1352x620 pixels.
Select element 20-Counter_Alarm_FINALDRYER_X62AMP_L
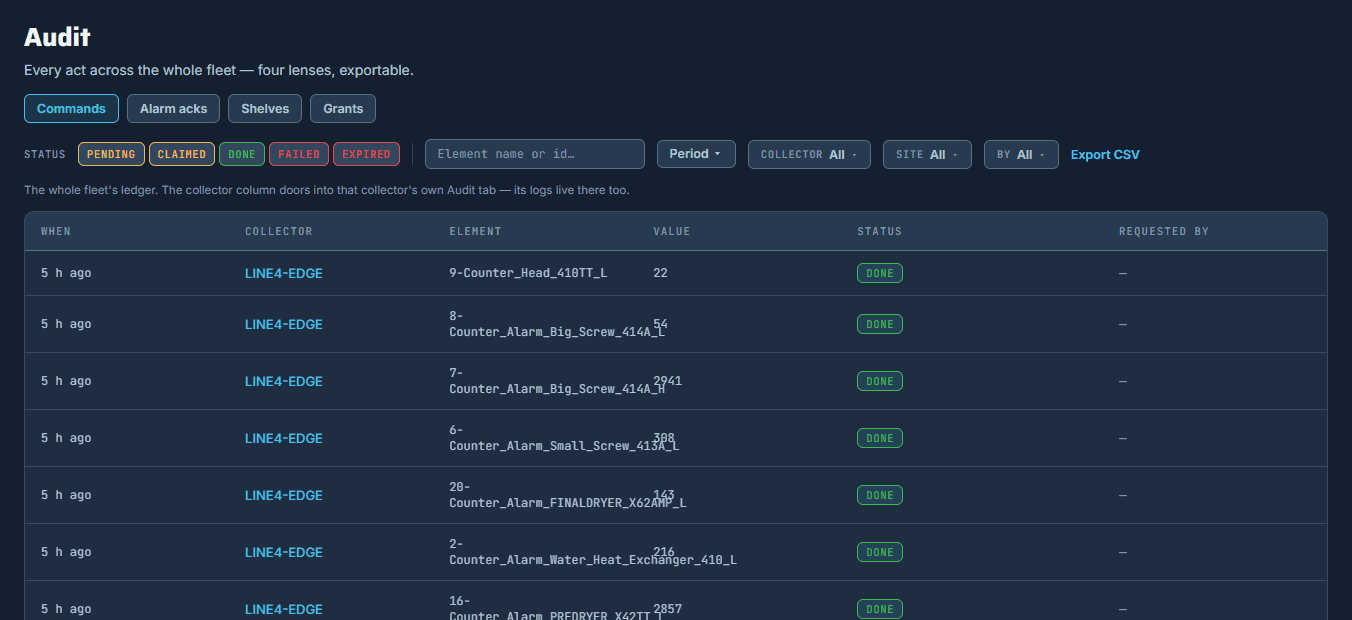coord(568,495)
